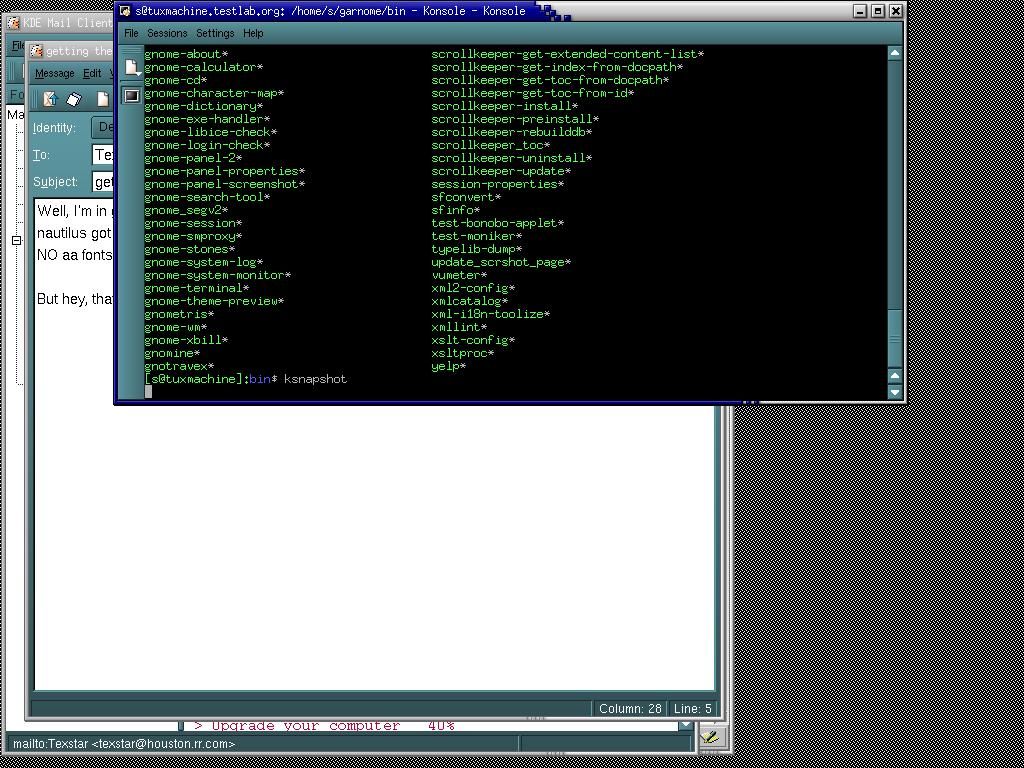This screenshot has width=1024, height=768.
Task: Open the Konsole File menu
Action: [x=131, y=33]
